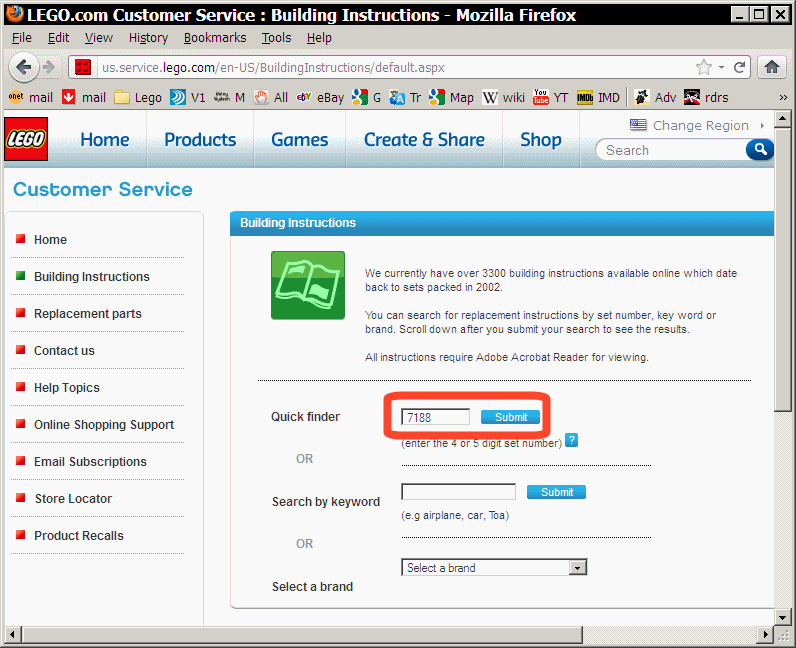The width and height of the screenshot is (796, 648).
Task: Show more bookmarks with the chevron
Action: [x=783, y=97]
